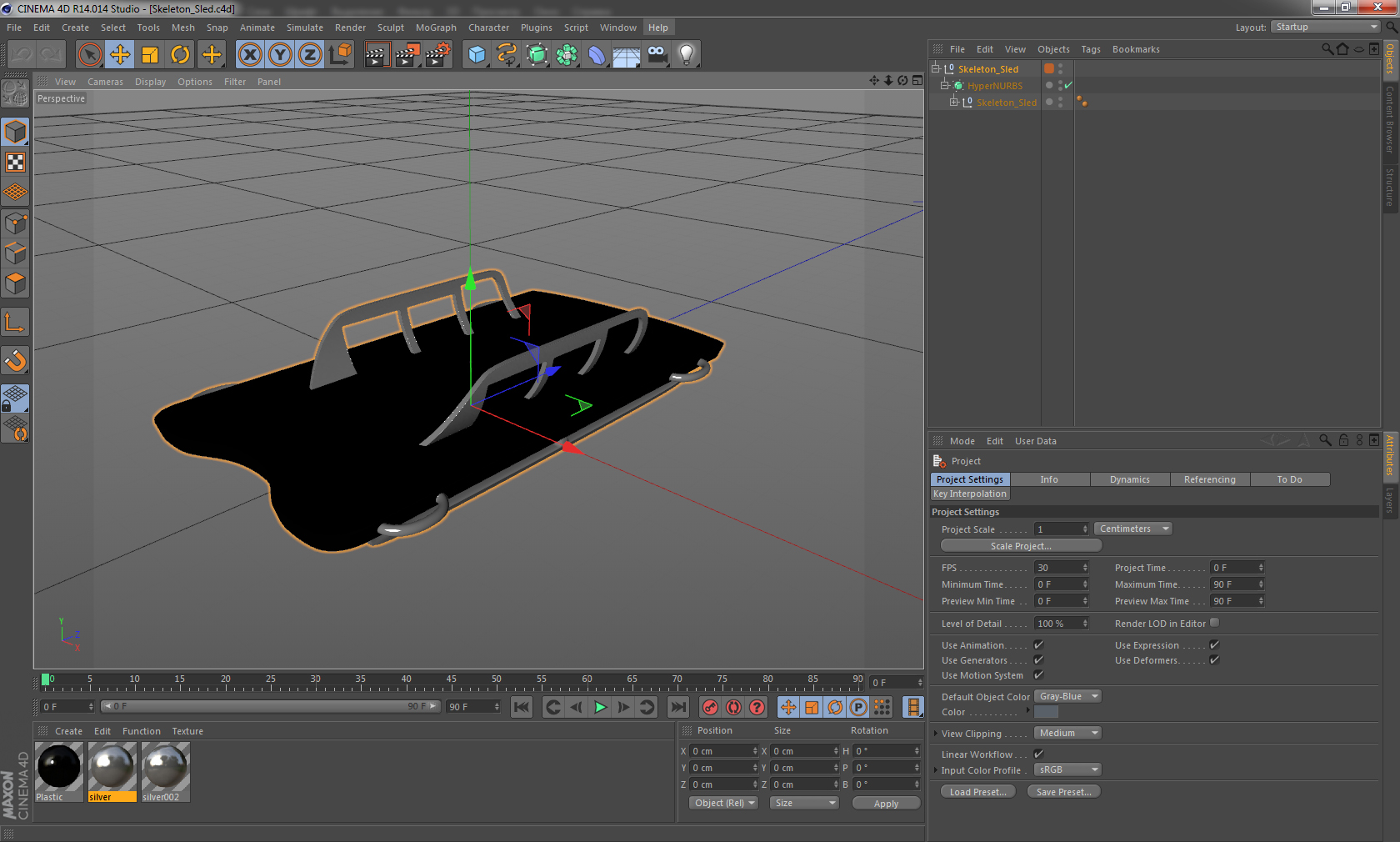The height and width of the screenshot is (842, 1400).
Task: Play the animation forward
Action: point(600,707)
